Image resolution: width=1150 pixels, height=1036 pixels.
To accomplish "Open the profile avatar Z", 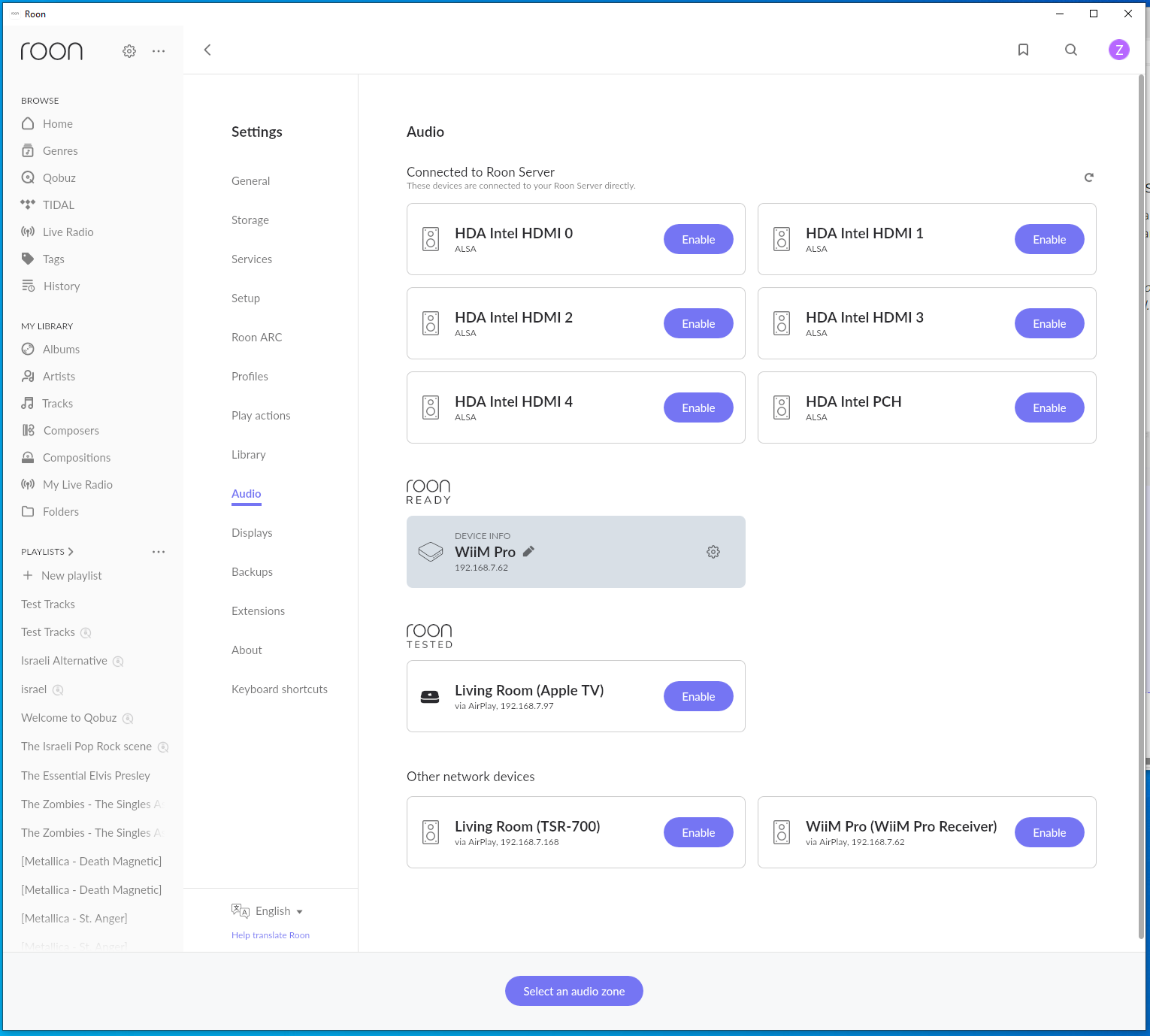I will [x=1119, y=50].
